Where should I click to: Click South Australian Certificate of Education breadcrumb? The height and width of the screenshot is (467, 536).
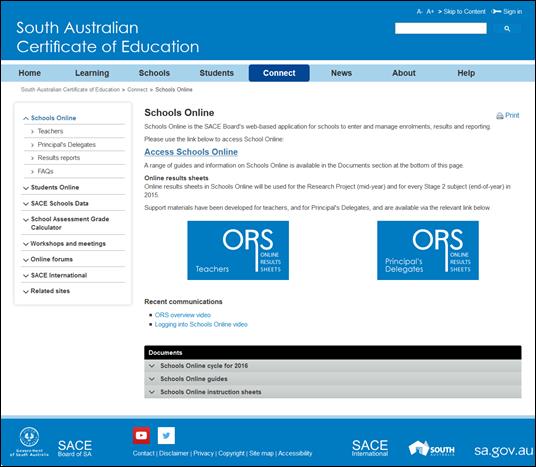click(x=70, y=90)
